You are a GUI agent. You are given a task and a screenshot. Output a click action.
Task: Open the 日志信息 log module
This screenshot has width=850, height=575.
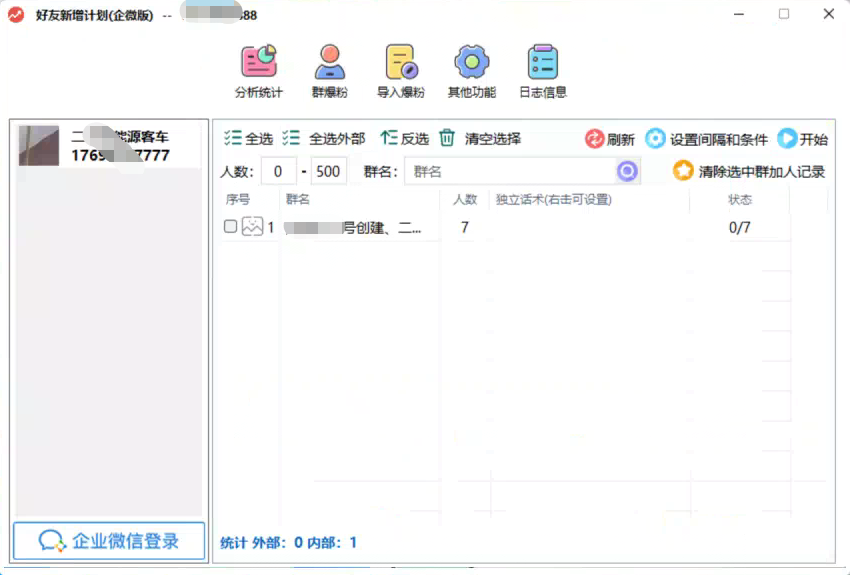tap(543, 71)
